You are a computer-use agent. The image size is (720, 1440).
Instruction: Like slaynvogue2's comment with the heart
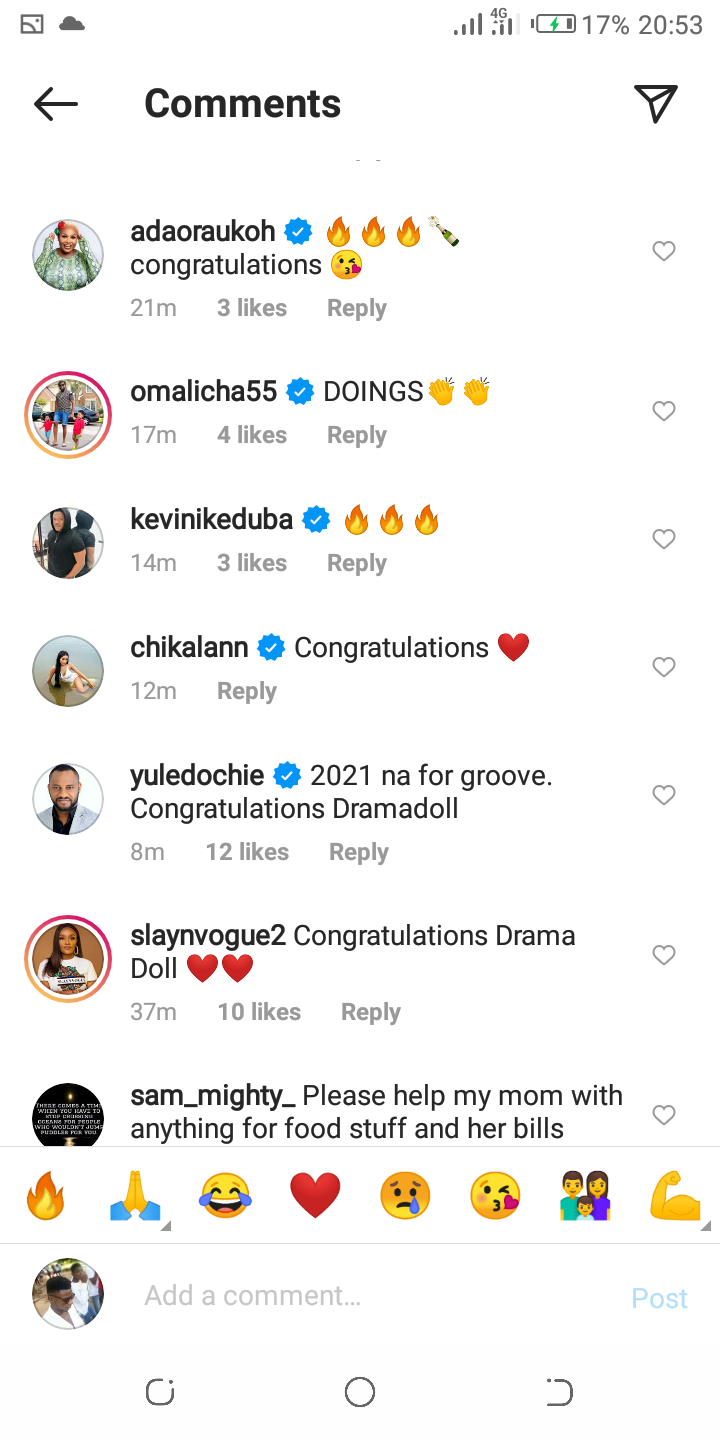[x=664, y=955]
